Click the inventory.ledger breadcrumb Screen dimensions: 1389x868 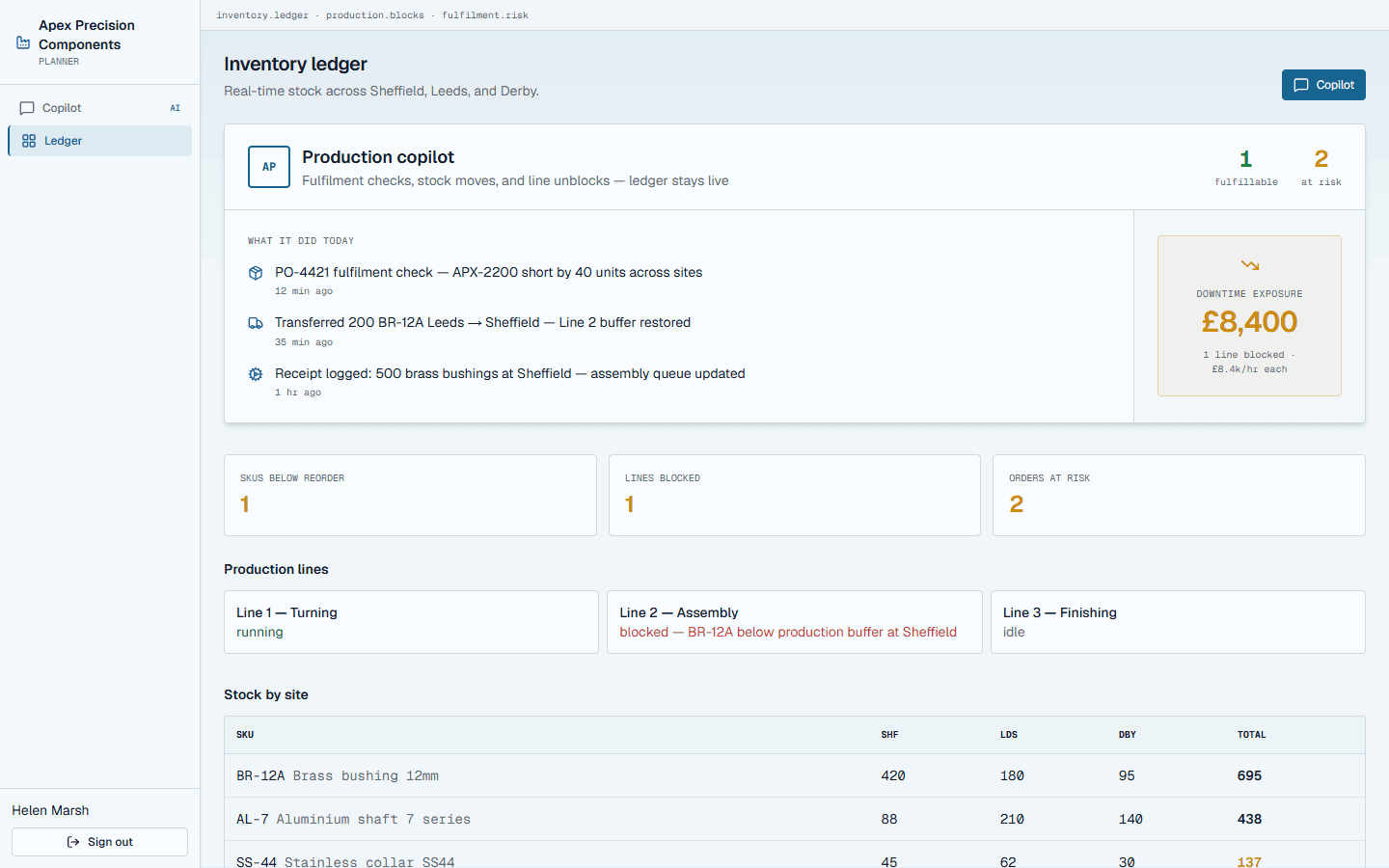[x=262, y=15]
